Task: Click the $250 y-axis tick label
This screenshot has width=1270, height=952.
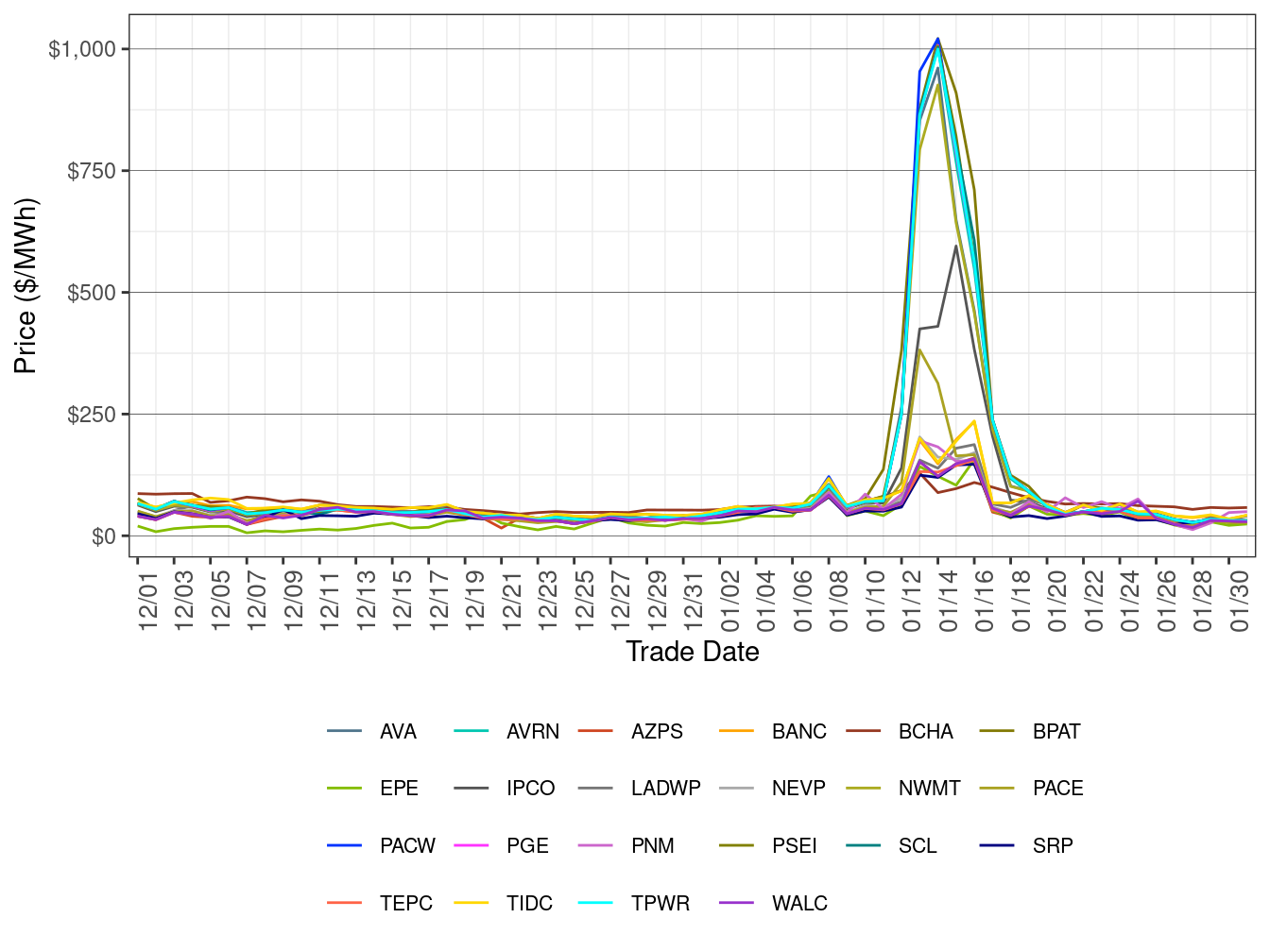Action: pyautogui.click(x=92, y=415)
